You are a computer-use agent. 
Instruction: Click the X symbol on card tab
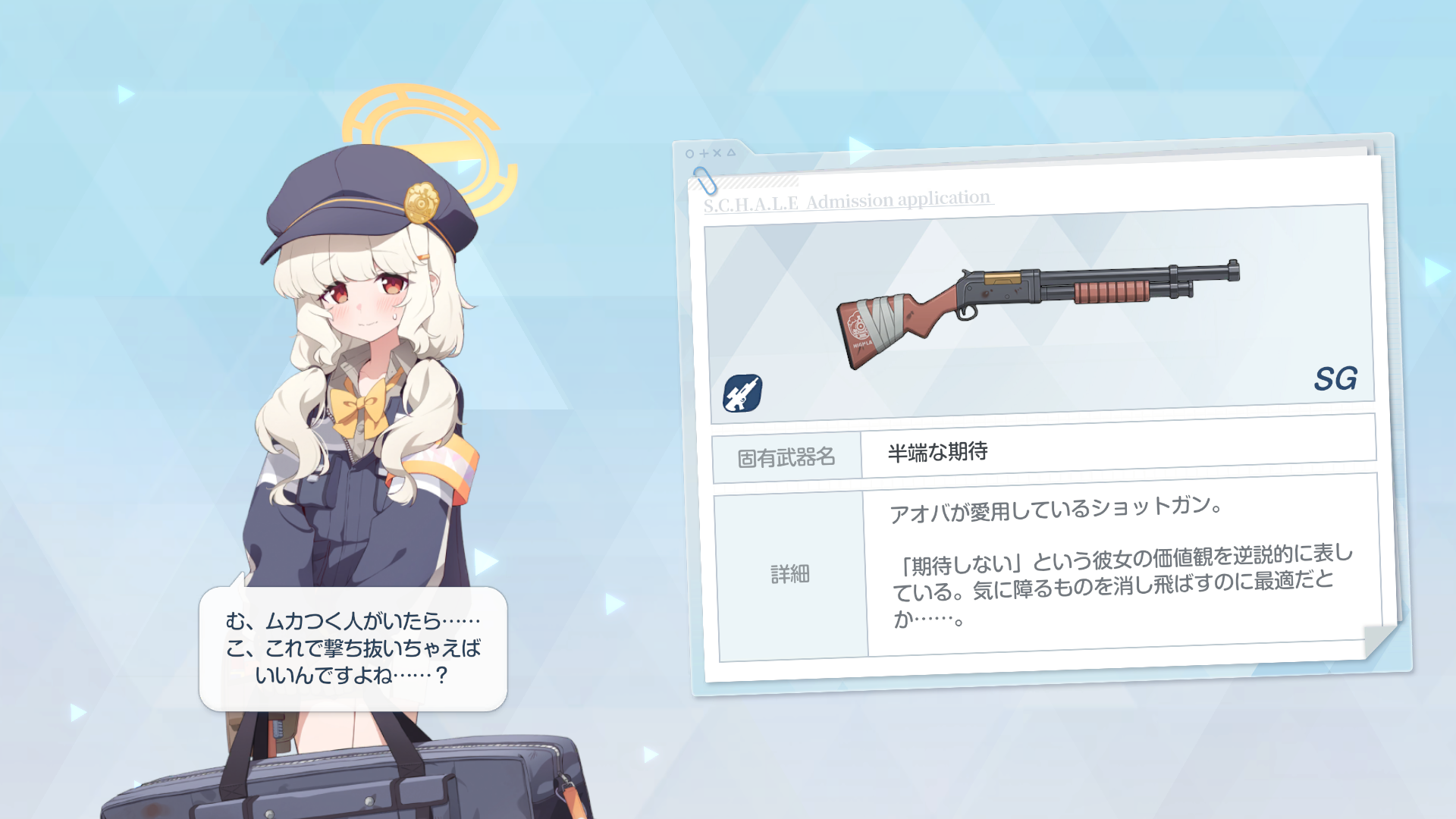tap(717, 152)
